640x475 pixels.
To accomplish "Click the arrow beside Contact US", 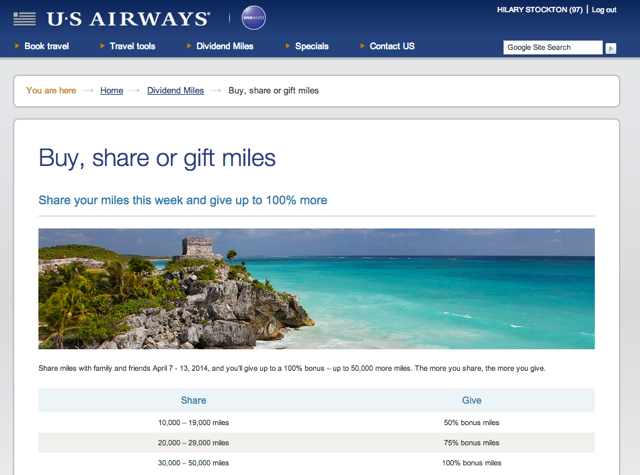I will [x=362, y=46].
